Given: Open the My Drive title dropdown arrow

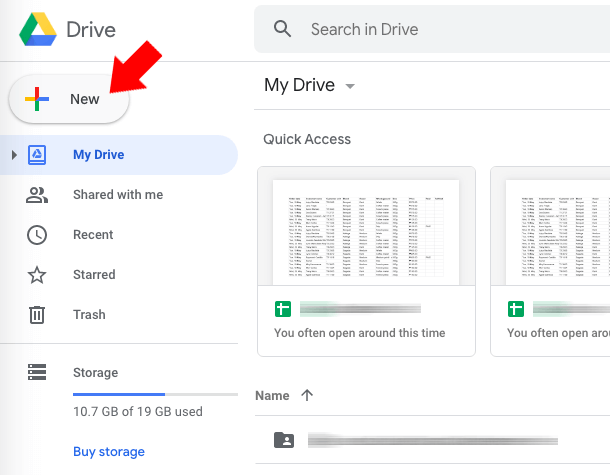Looking at the screenshot, I should point(350,86).
